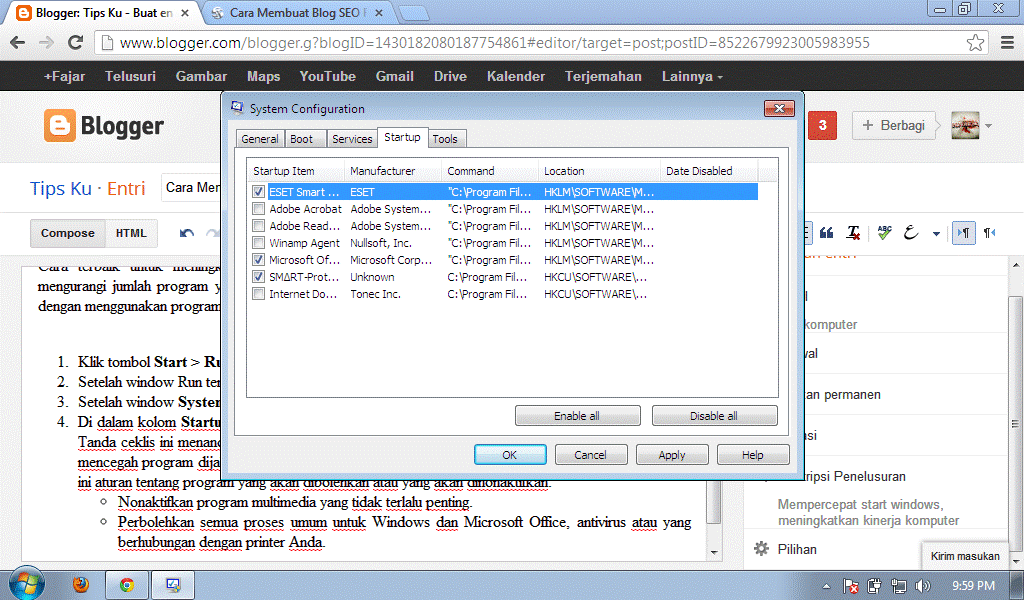Click Apply button
The image size is (1024, 600).
click(x=671, y=455)
